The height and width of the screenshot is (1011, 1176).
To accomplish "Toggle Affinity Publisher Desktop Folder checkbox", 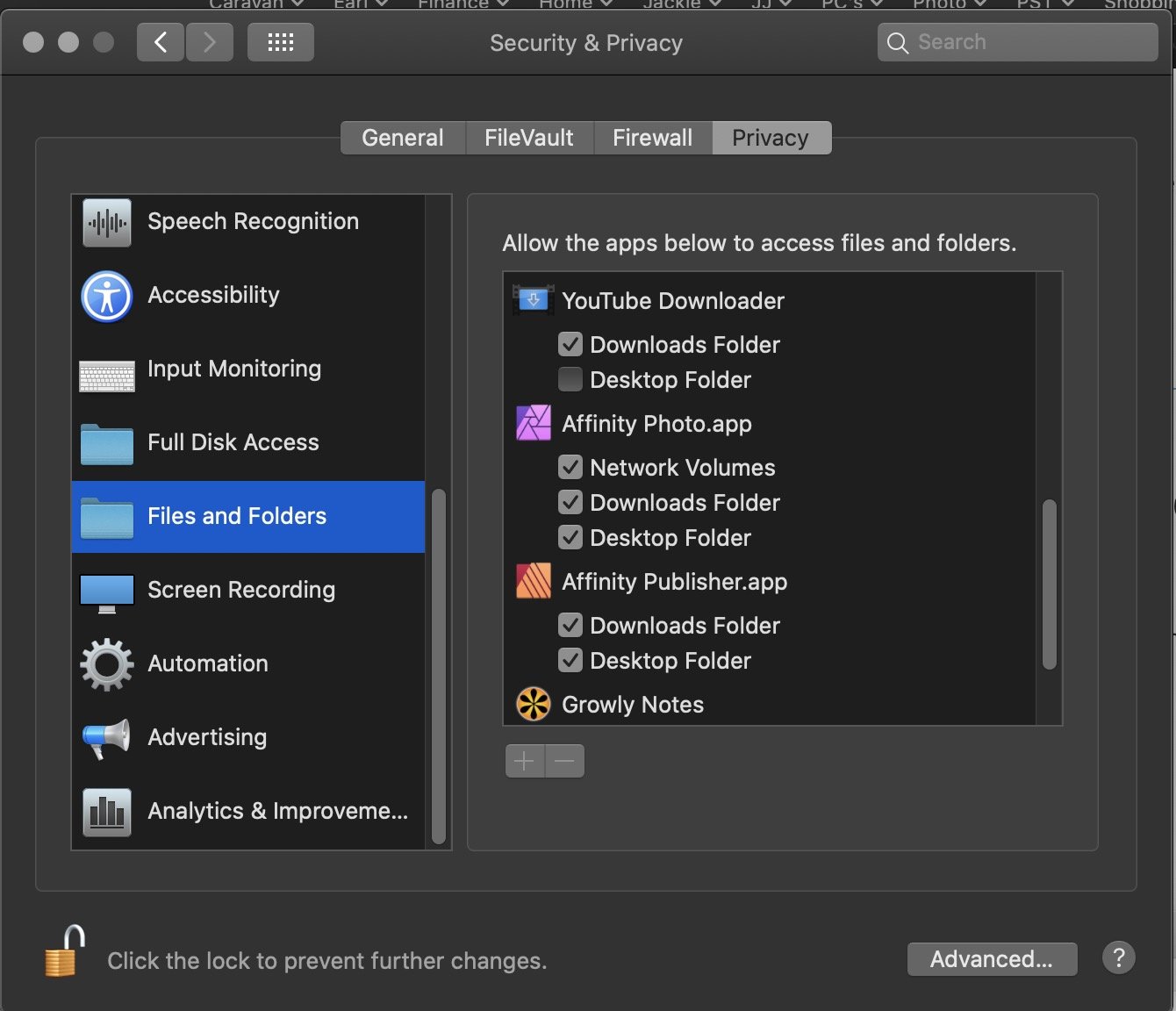I will [x=570, y=660].
